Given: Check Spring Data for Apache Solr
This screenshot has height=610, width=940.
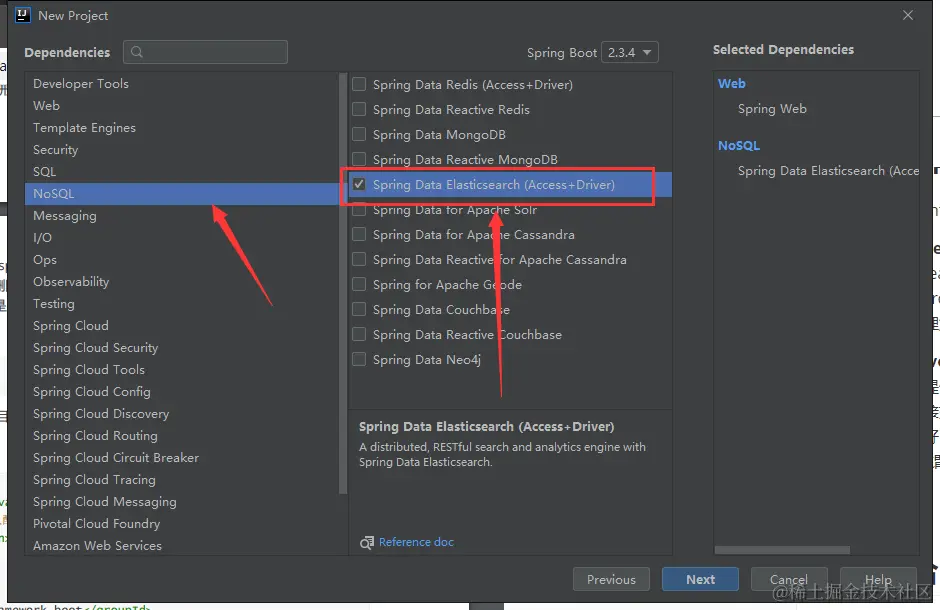Looking at the screenshot, I should (359, 210).
